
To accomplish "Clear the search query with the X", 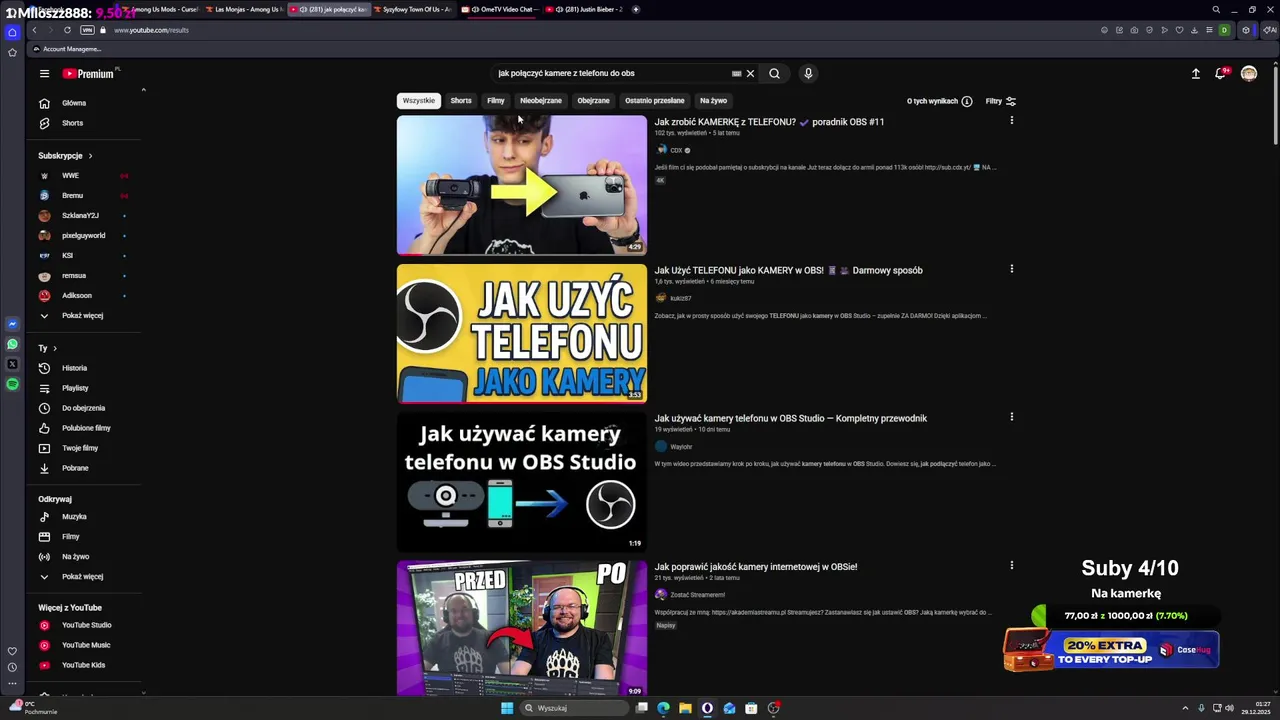I will tap(750, 73).
